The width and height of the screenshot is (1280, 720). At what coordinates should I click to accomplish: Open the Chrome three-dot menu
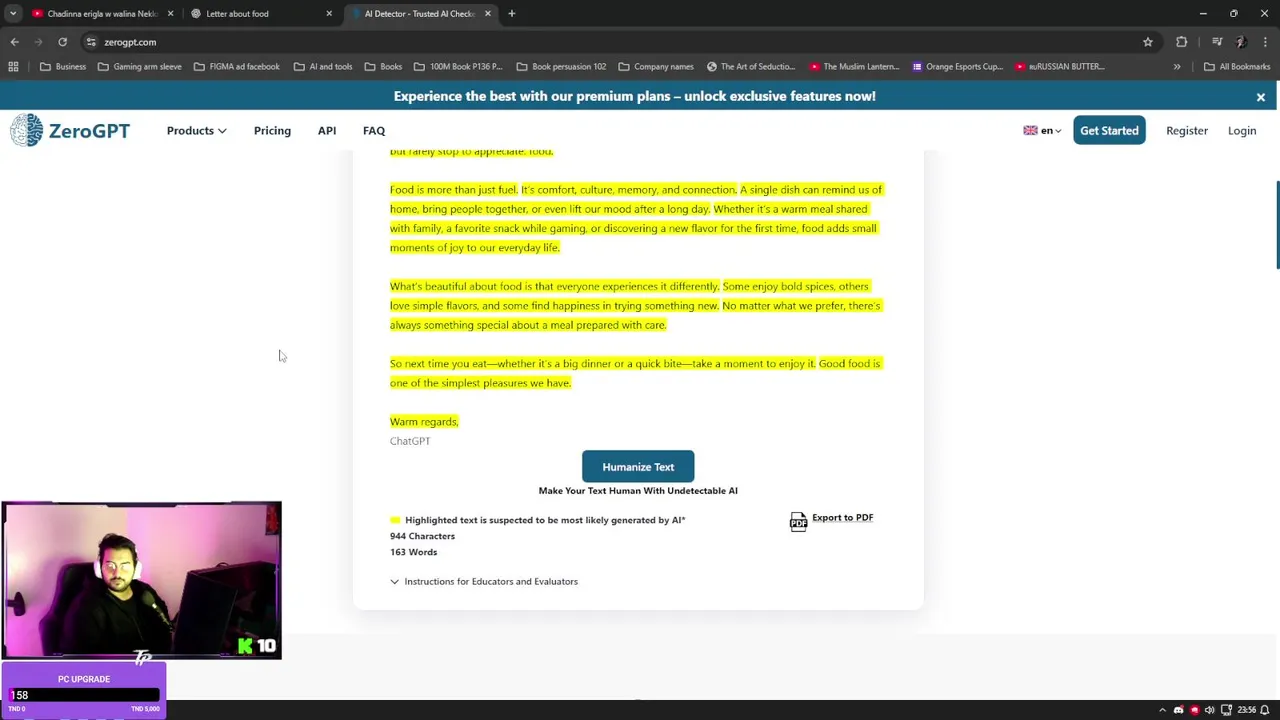pyautogui.click(x=1265, y=42)
